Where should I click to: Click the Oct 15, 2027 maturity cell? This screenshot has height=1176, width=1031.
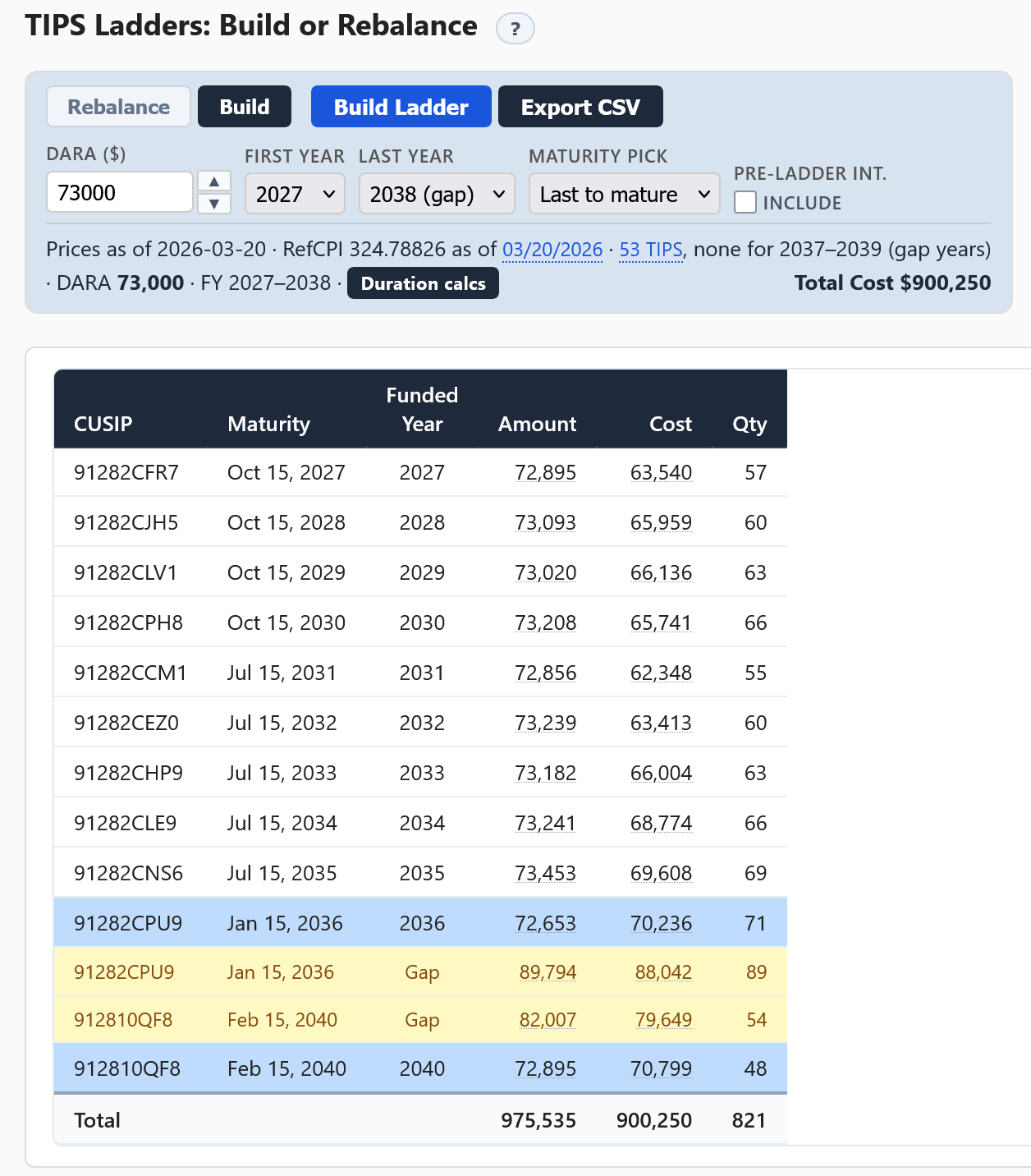286,472
